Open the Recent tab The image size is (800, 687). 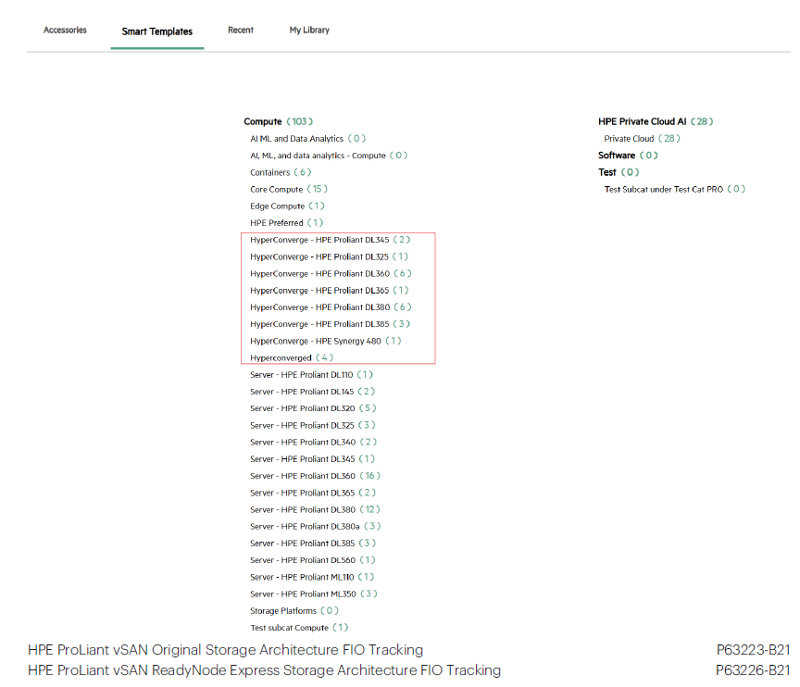click(240, 30)
